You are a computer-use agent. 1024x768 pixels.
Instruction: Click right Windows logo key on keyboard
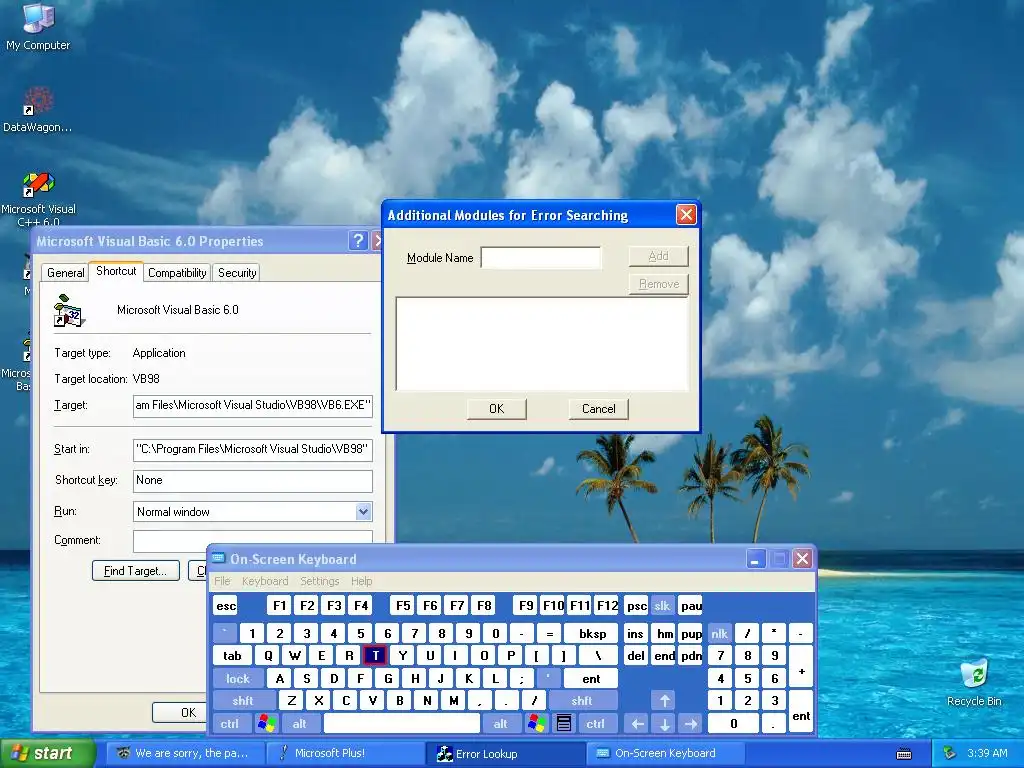coord(537,724)
